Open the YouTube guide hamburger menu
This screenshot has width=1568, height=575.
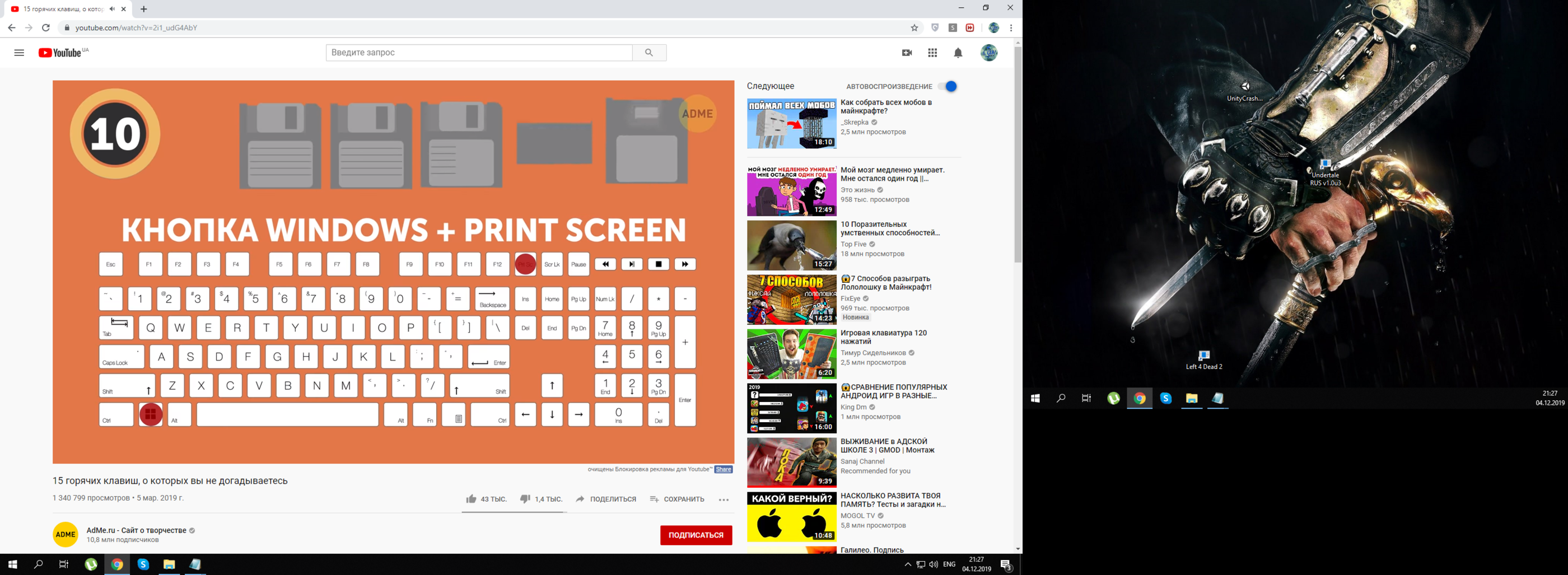point(19,53)
